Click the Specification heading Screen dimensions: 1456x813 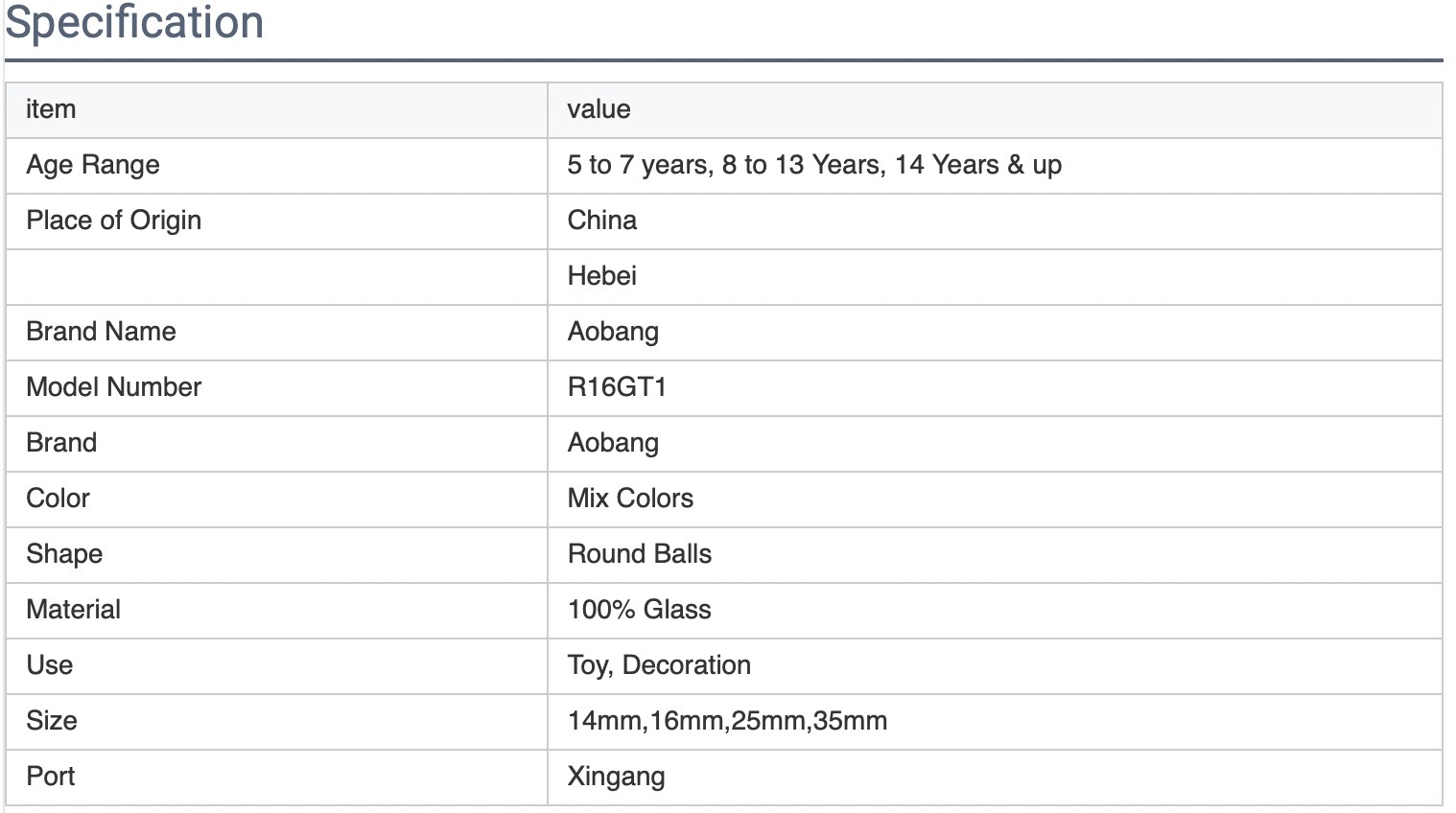pyautogui.click(x=134, y=22)
